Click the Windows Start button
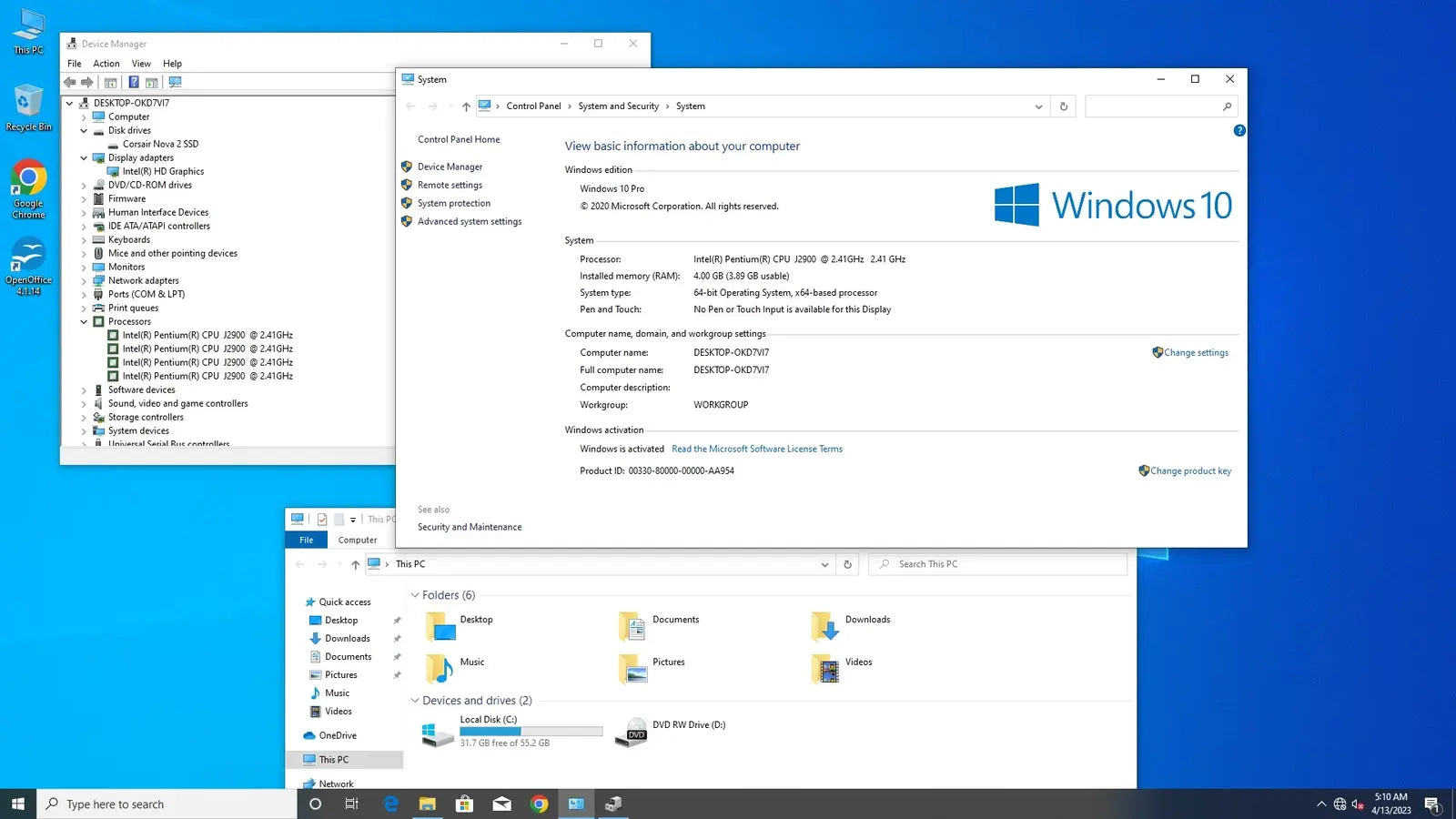 tap(17, 804)
